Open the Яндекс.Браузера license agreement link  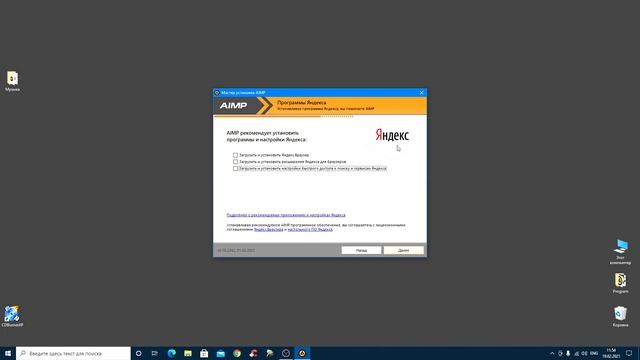click(269, 229)
